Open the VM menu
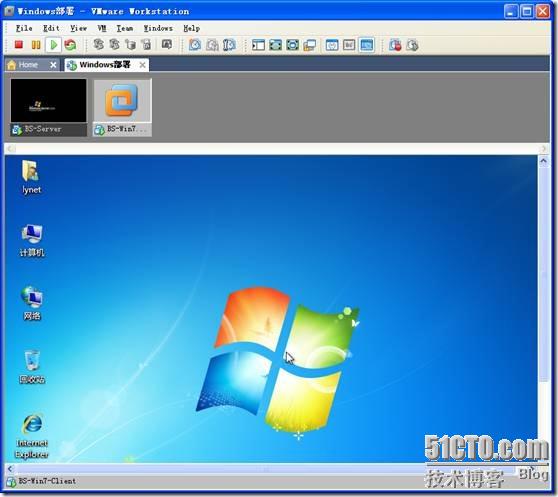This screenshot has width=558, height=497. (102, 28)
